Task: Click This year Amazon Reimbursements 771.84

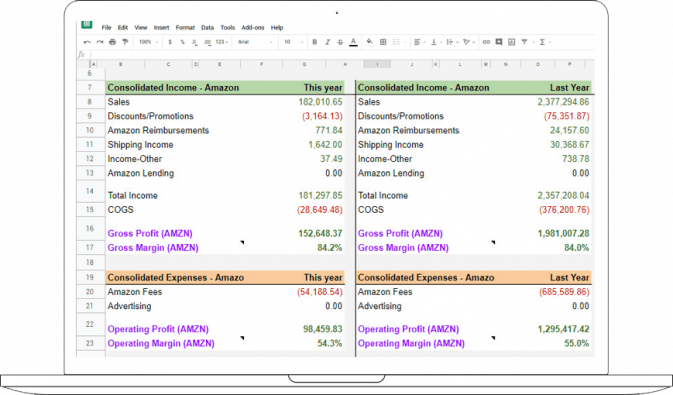Action: (x=329, y=131)
